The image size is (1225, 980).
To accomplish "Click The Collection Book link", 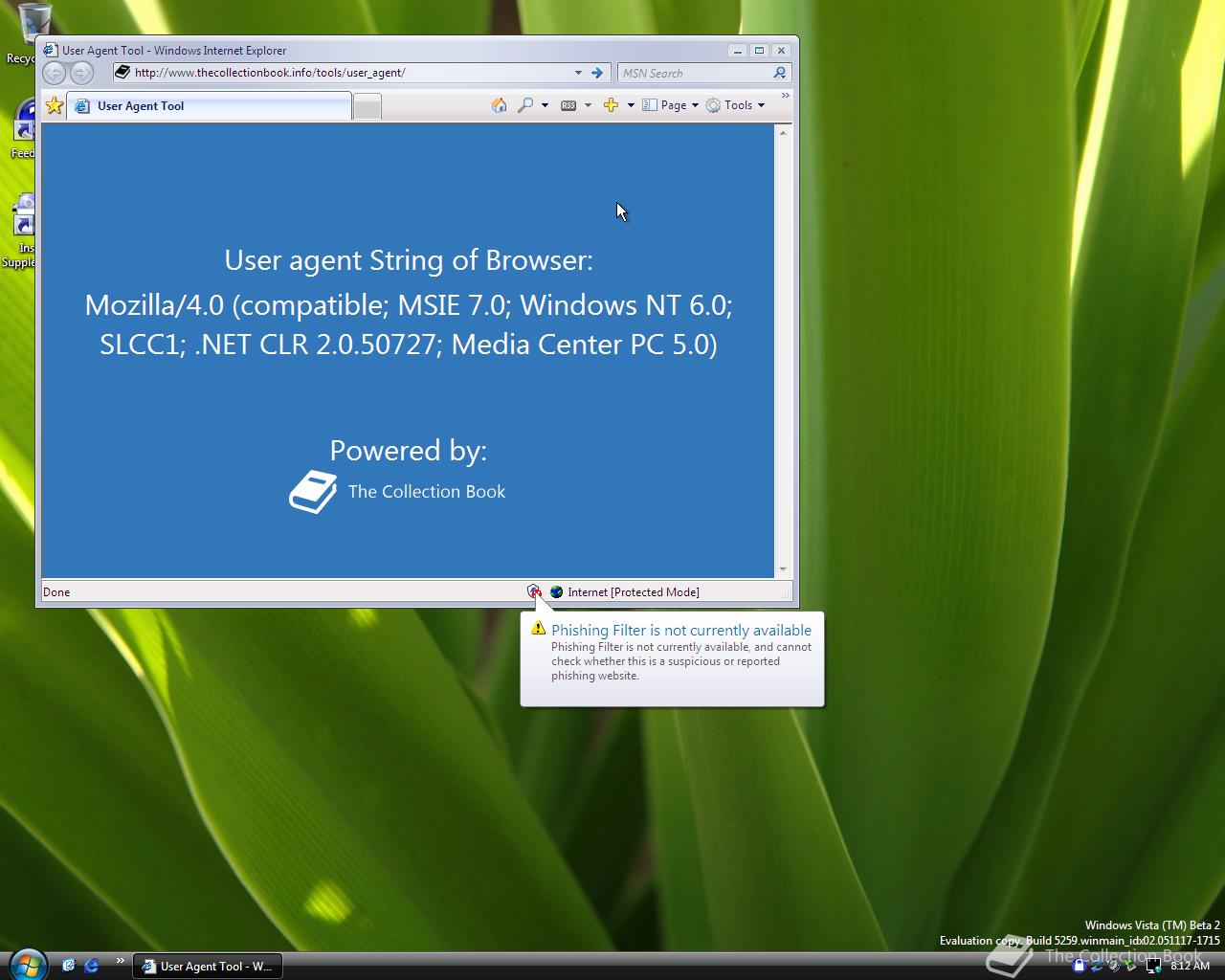I will (x=427, y=491).
